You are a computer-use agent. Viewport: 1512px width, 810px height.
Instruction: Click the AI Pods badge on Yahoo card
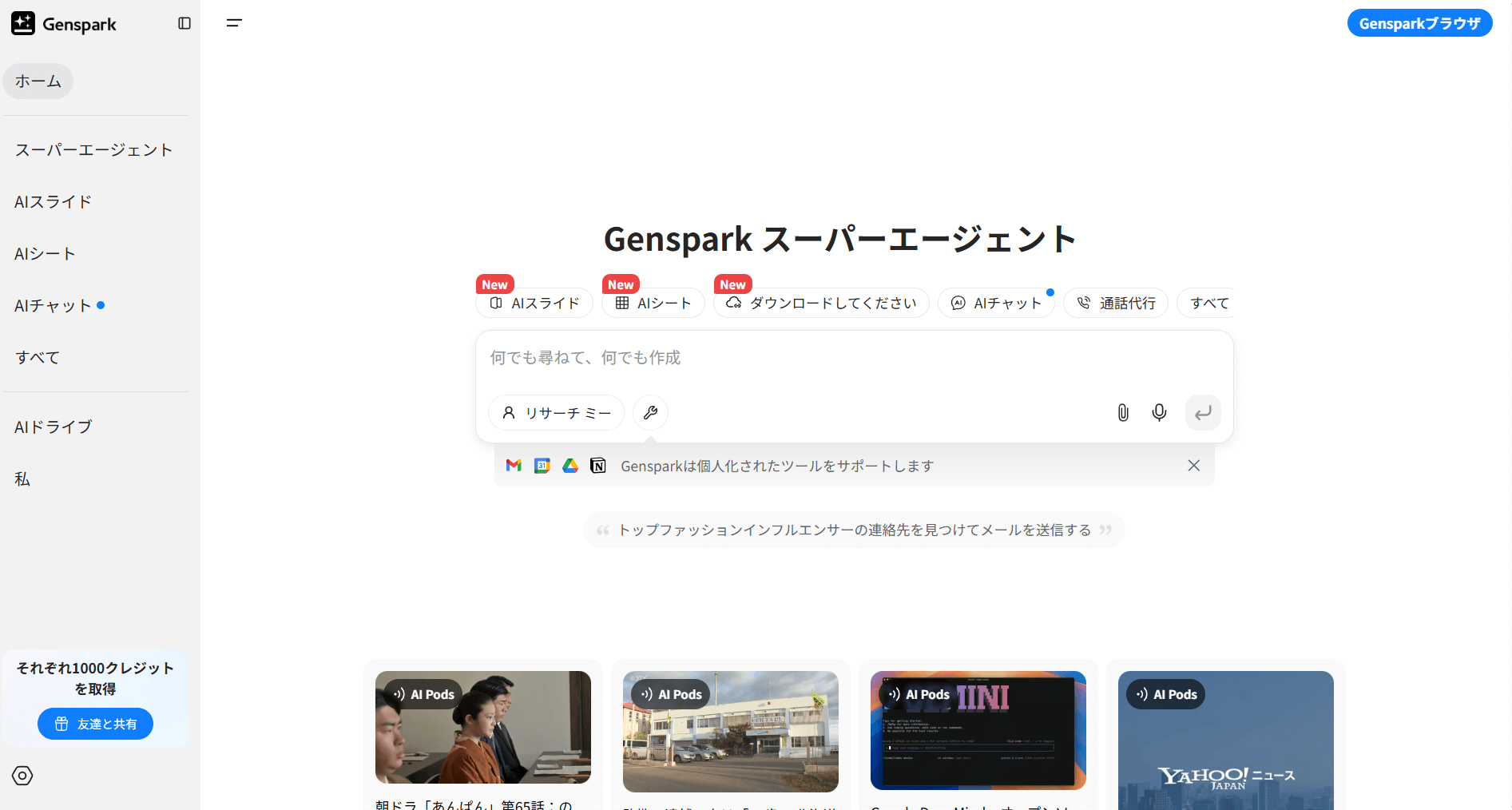tap(1166, 694)
